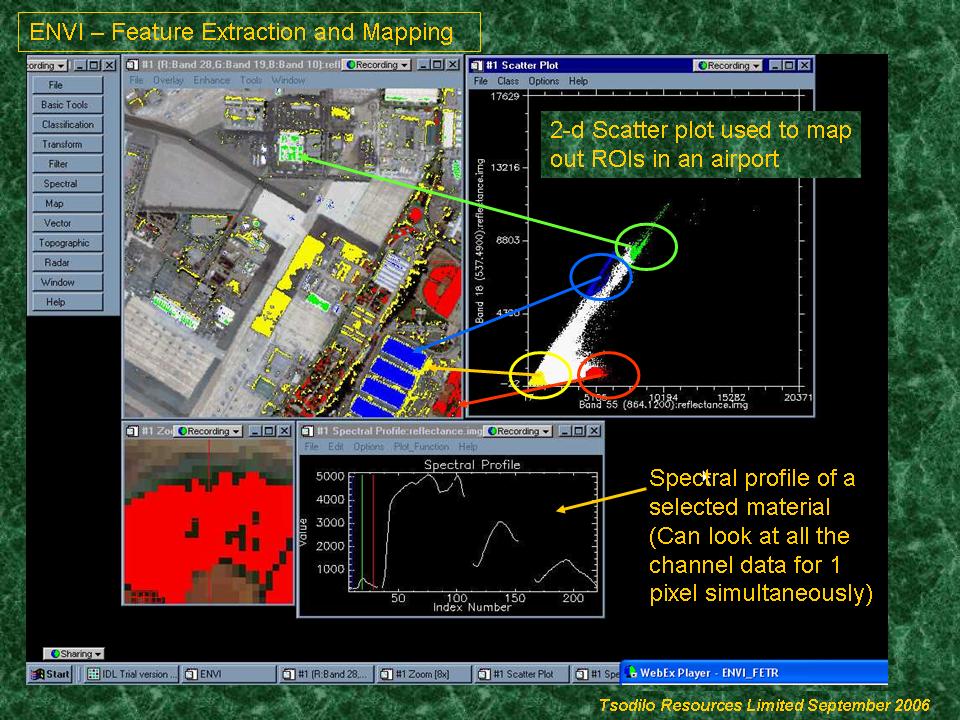
Task: Open Edit menu in Spectral Profile window
Action: [335, 447]
